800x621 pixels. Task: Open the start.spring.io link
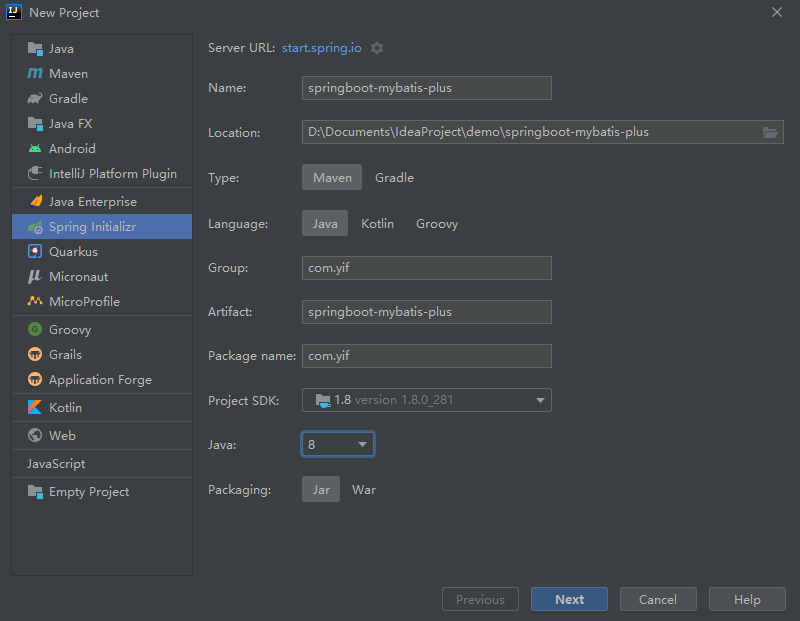[x=322, y=48]
